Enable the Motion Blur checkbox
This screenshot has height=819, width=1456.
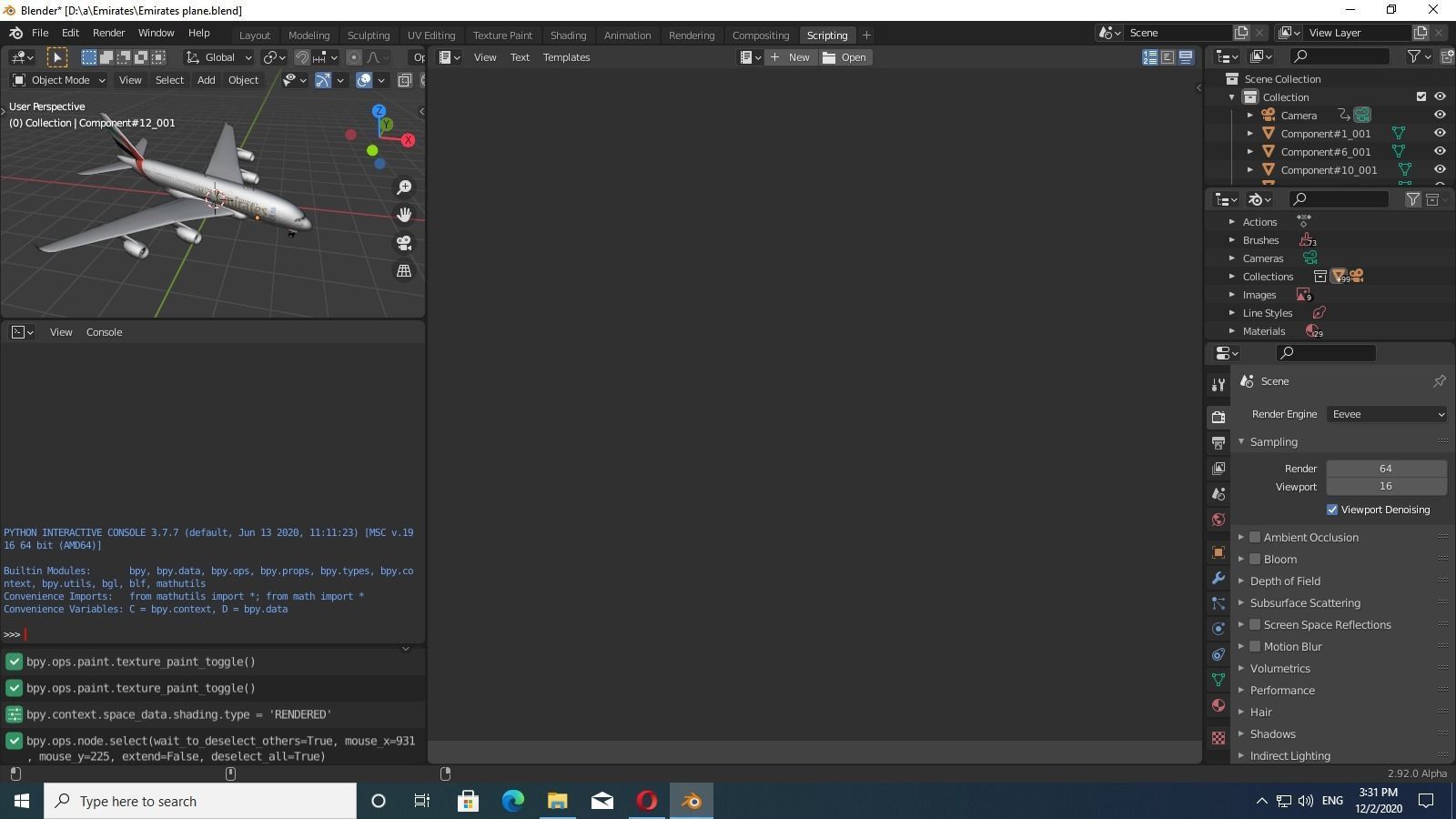pyautogui.click(x=1255, y=646)
